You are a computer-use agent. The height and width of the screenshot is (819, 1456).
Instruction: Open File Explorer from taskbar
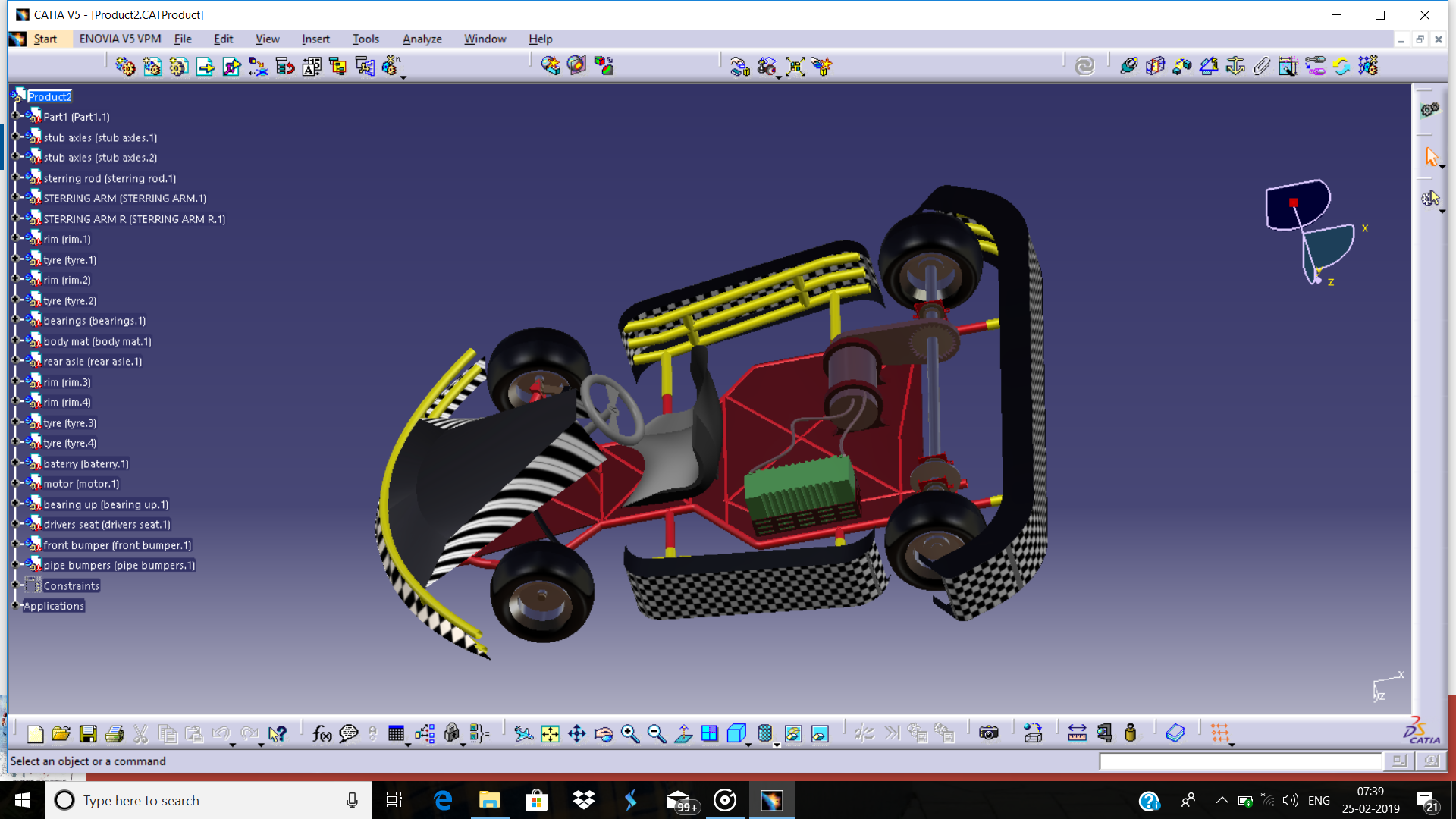pos(490,800)
